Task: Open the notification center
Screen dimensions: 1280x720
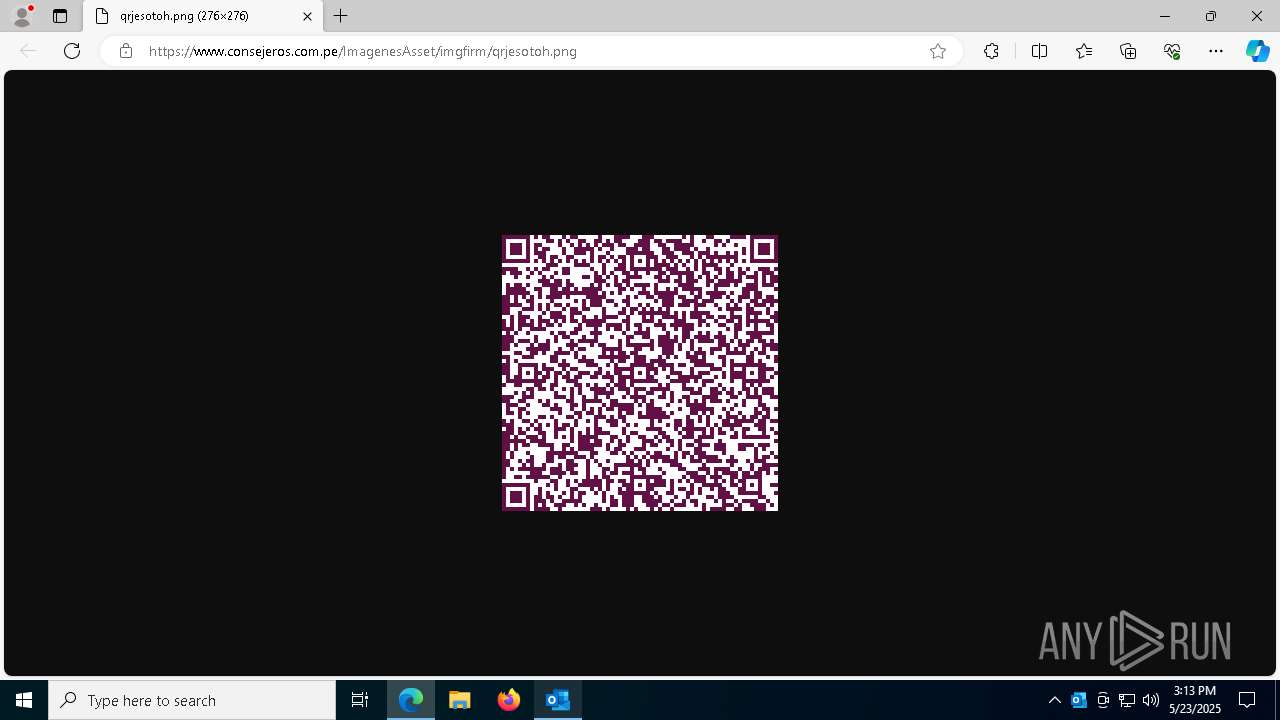Action: pos(1247,700)
